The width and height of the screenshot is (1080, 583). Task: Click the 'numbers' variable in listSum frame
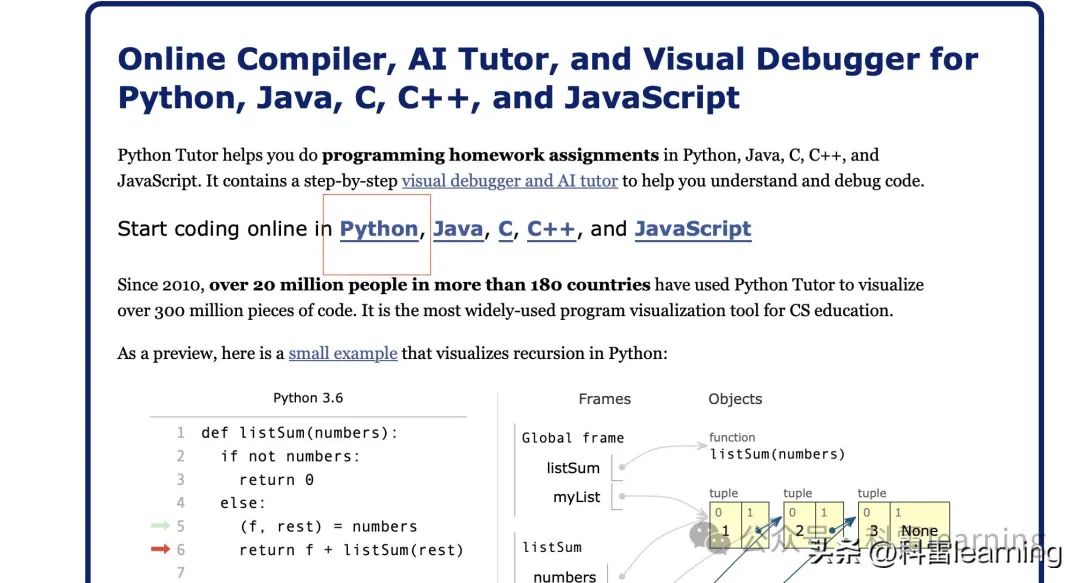pos(565,577)
